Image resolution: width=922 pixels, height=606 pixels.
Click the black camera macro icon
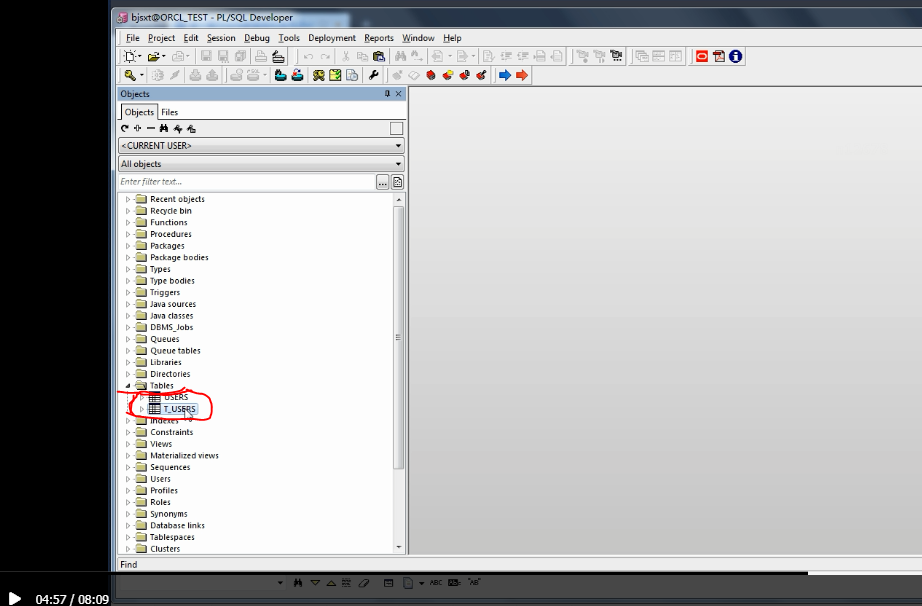coord(616,56)
